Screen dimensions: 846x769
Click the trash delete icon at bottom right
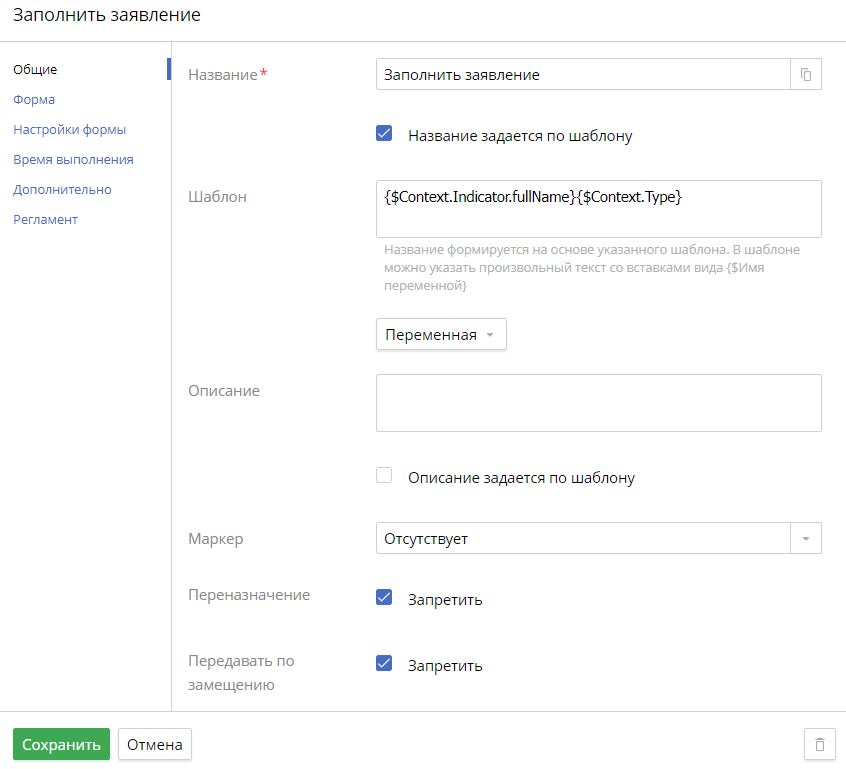819,745
